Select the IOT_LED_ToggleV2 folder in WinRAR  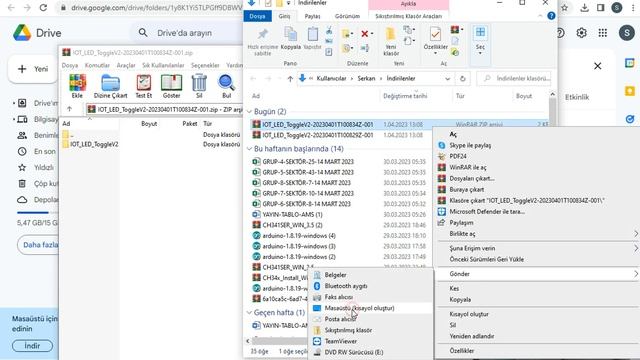90,144
